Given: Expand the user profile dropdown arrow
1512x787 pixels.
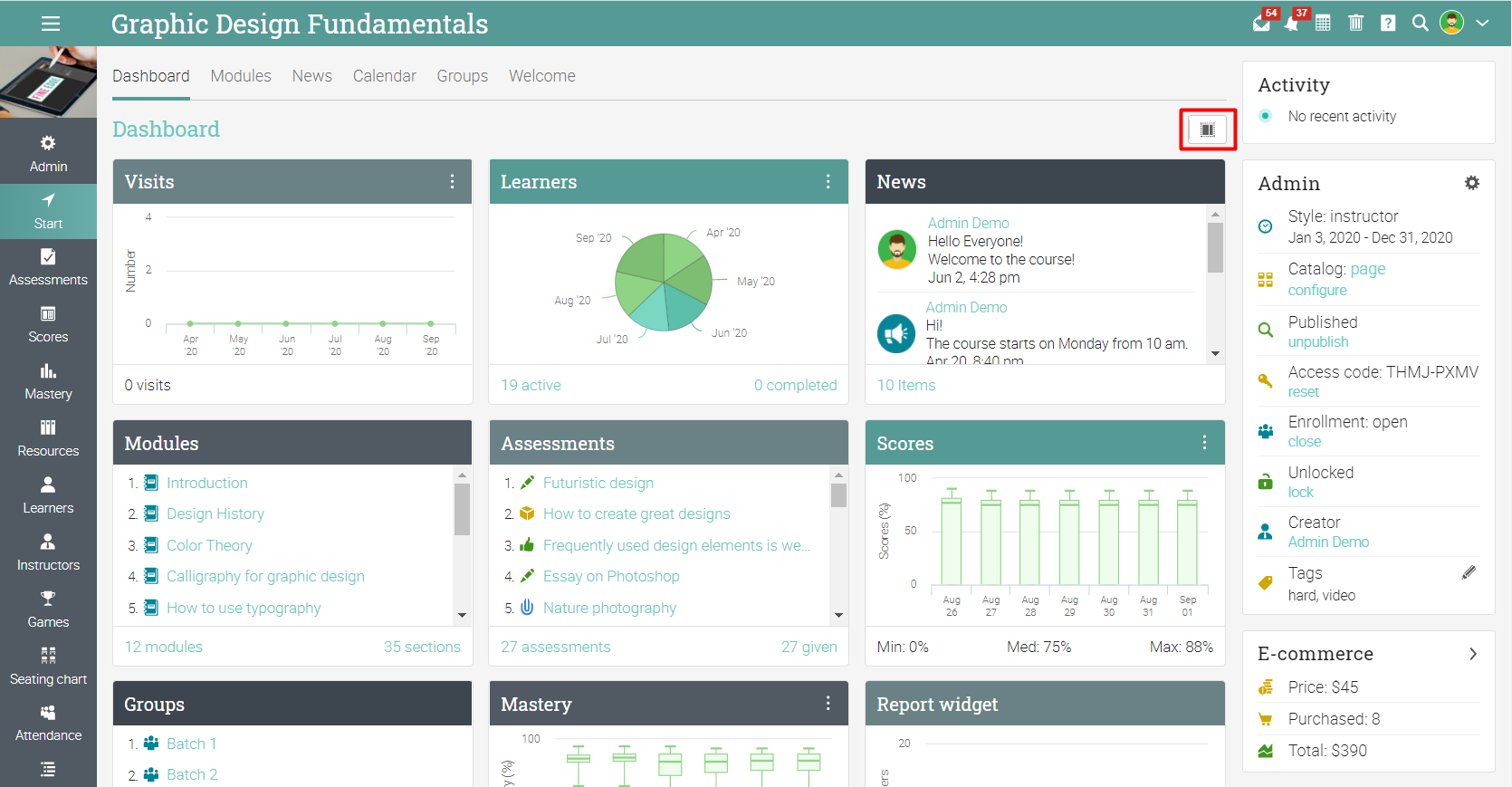Looking at the screenshot, I should click(x=1482, y=24).
